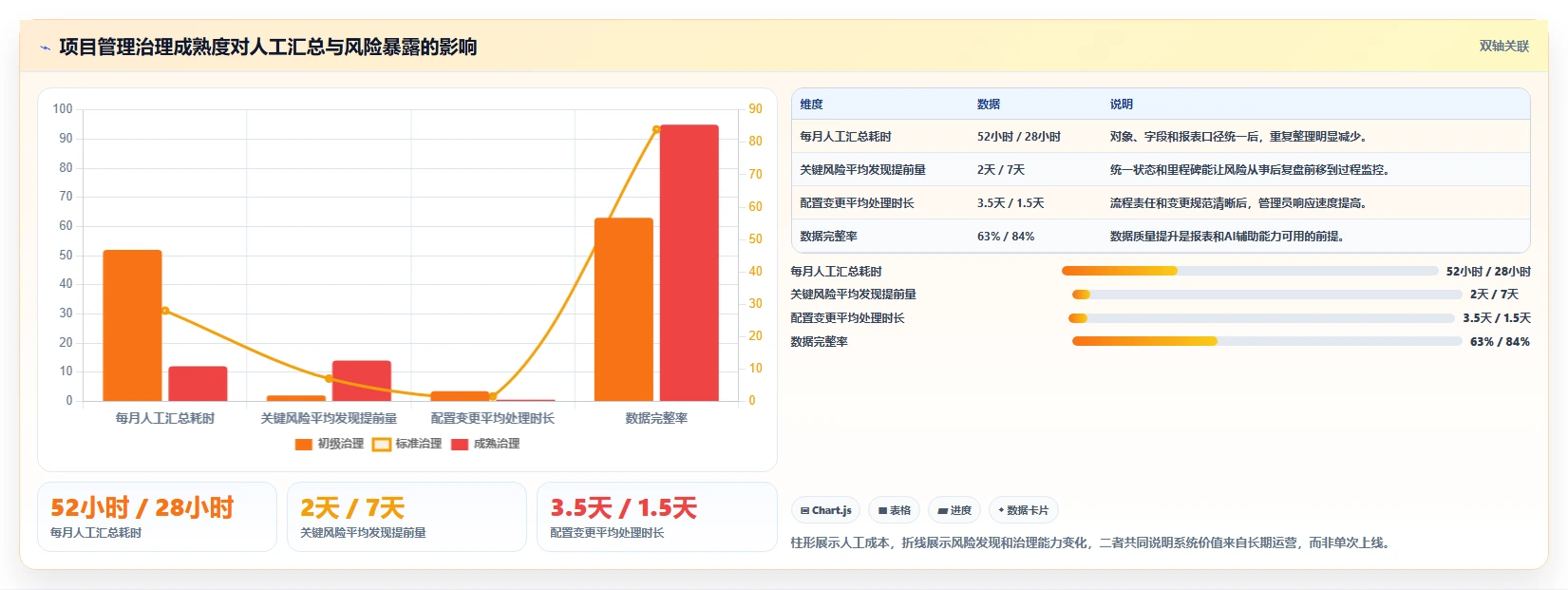Click the 52小时 / 28小时 KPI card
1568x590 pixels.
tap(157, 517)
